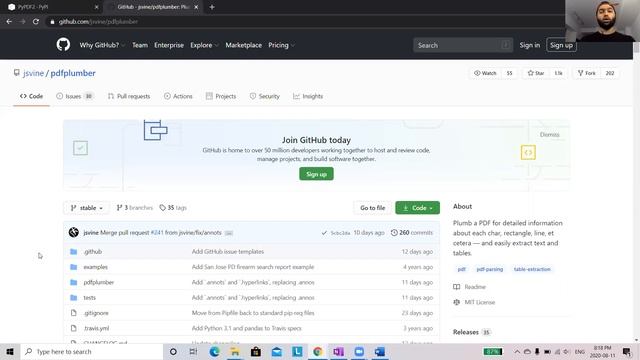Click the GitHub octocat logo

63,44
